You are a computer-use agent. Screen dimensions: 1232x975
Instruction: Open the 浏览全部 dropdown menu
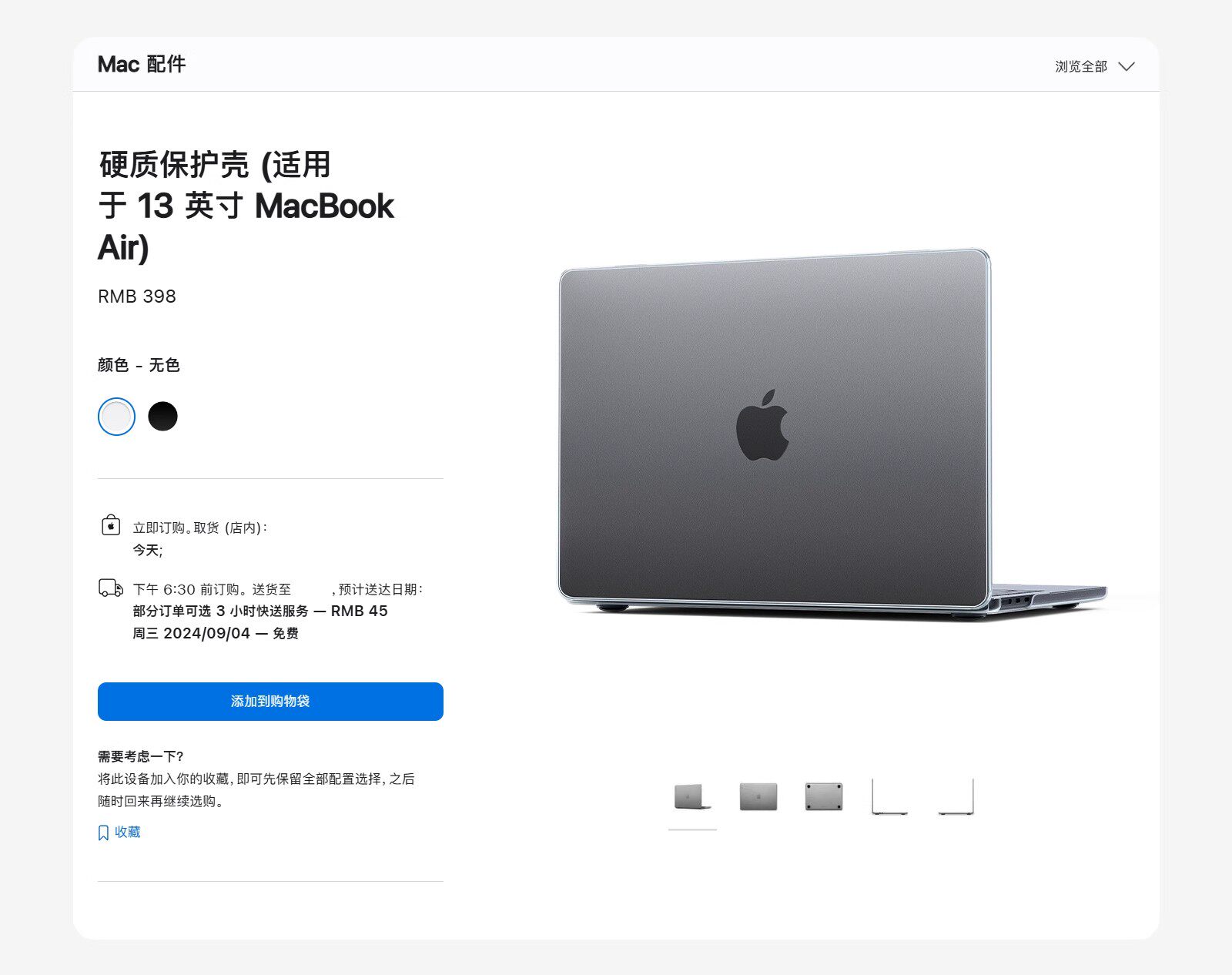pyautogui.click(x=1094, y=66)
